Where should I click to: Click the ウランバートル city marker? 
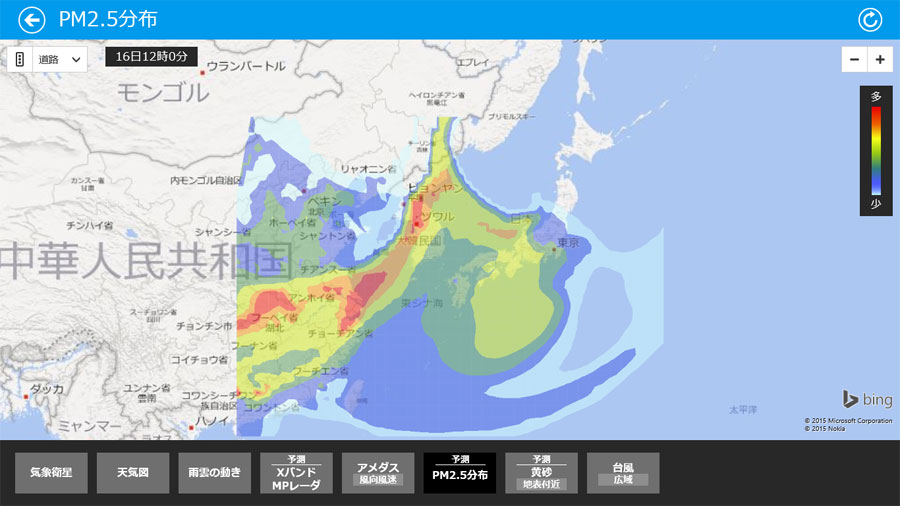[x=203, y=73]
